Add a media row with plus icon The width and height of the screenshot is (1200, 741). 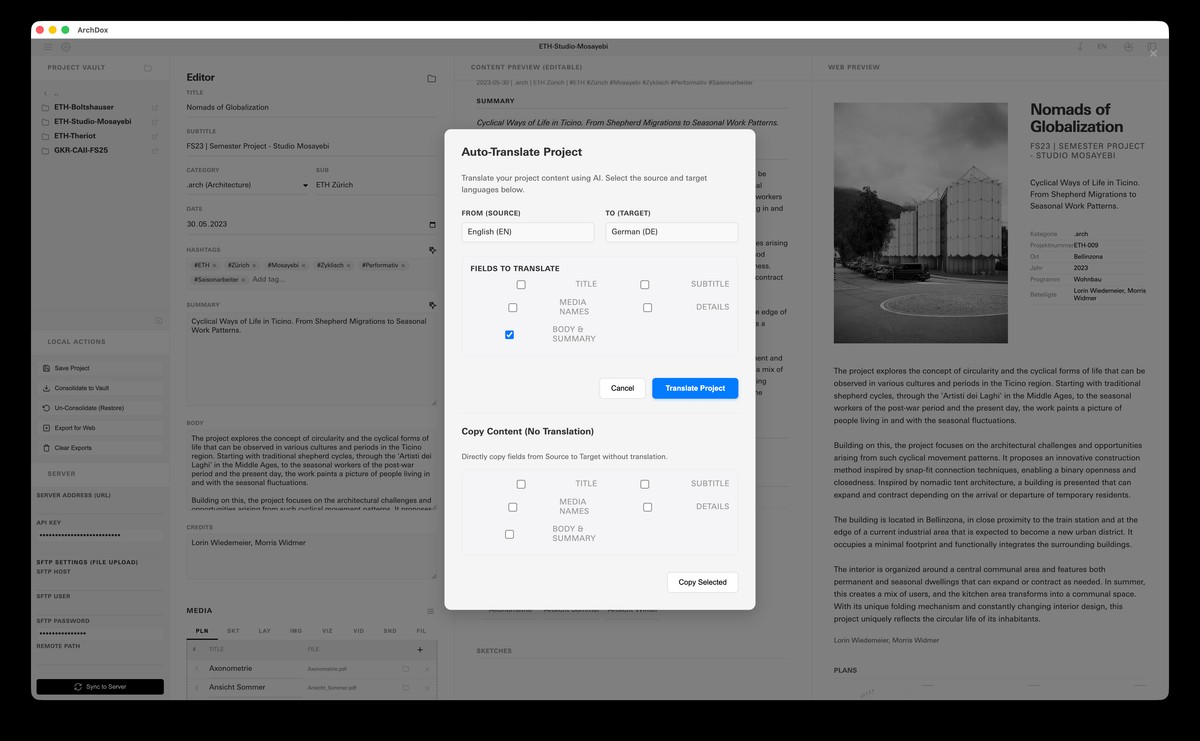(420, 650)
